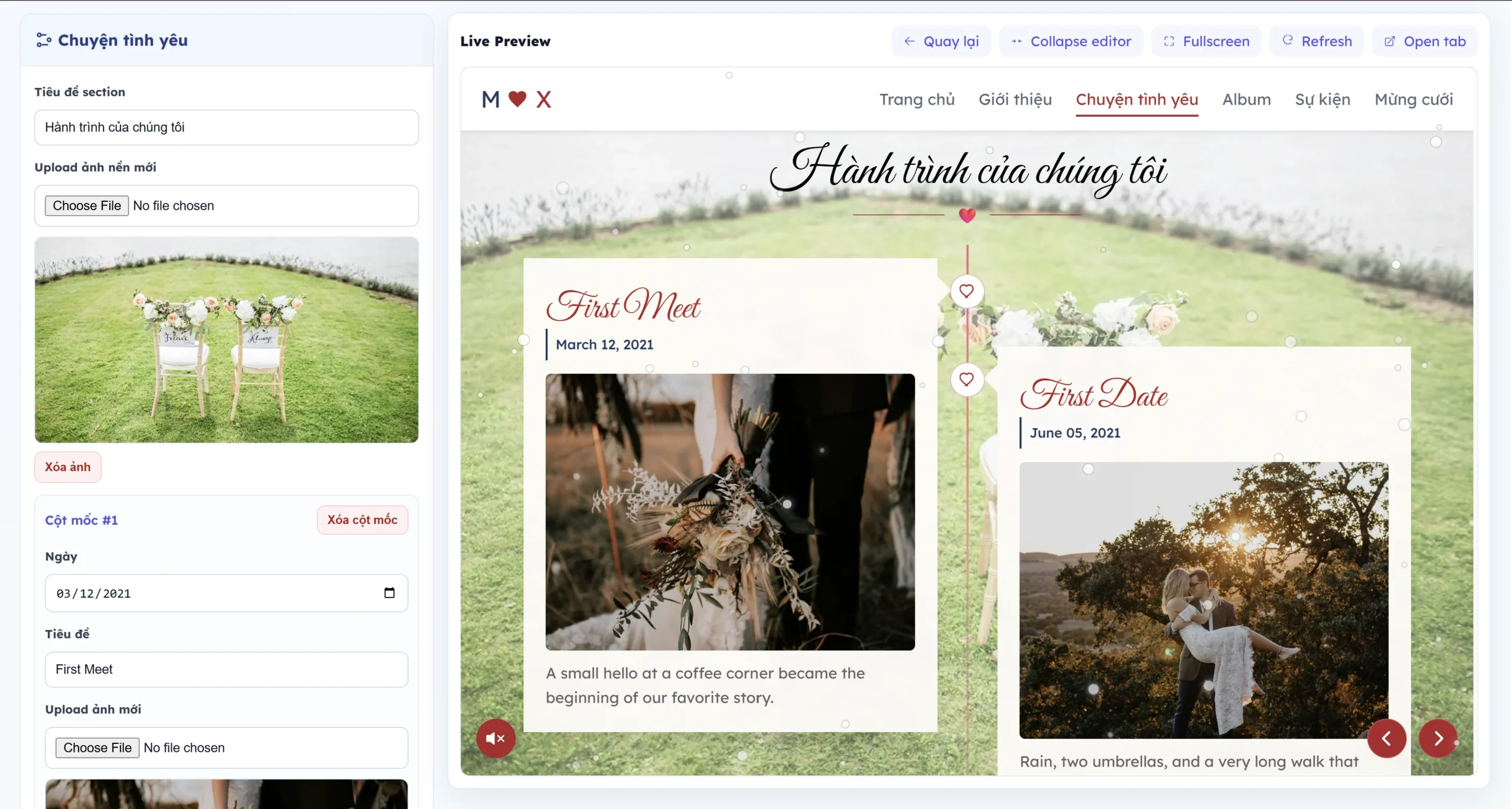Open Giới thiệu menu item

1015,99
